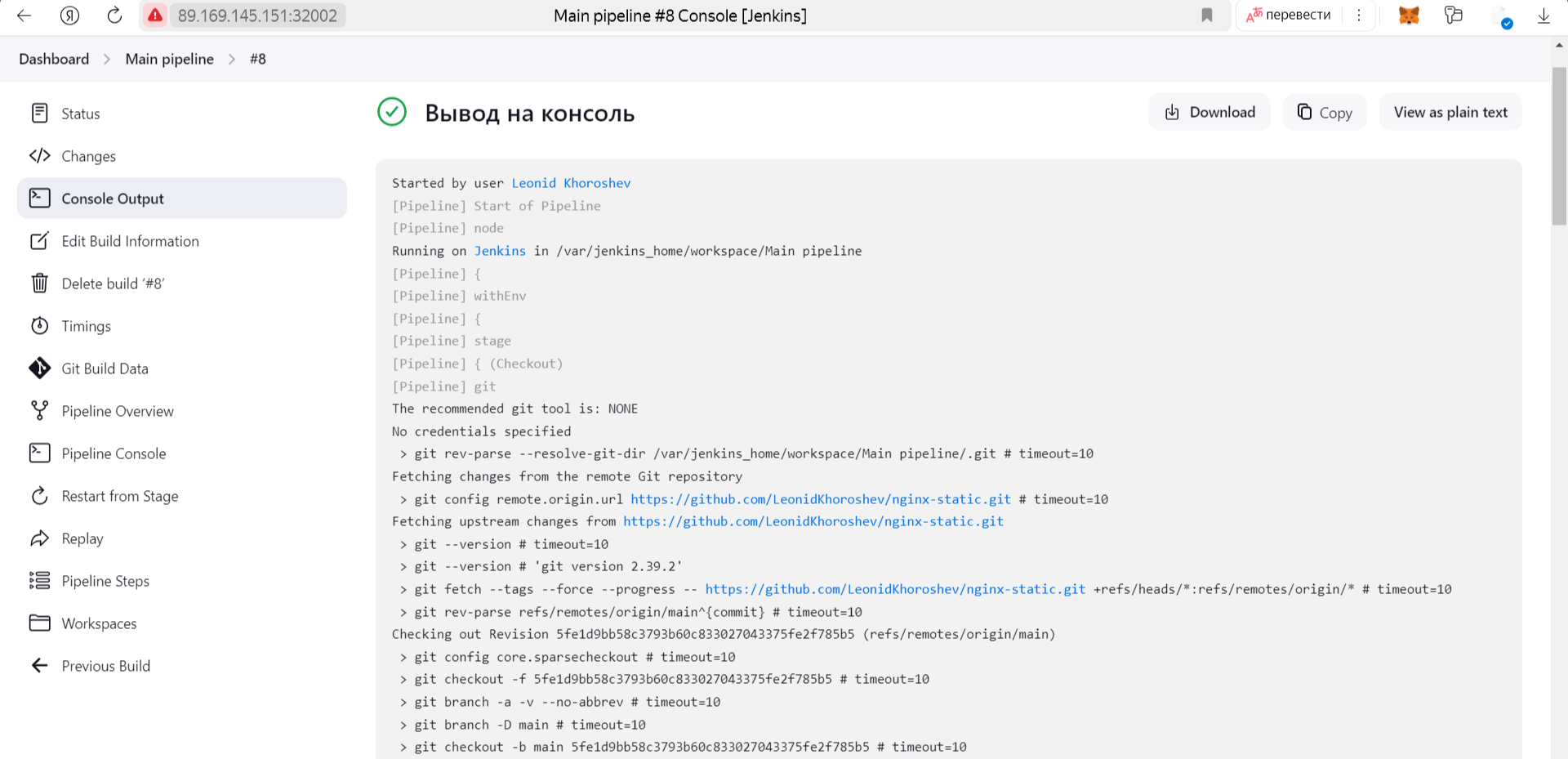
Task: Click the browser feedback extension icon
Action: 1454,15
